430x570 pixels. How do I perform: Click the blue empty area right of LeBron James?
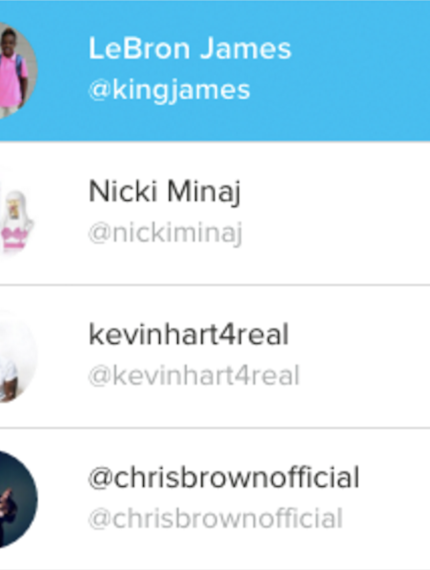(x=360, y=70)
